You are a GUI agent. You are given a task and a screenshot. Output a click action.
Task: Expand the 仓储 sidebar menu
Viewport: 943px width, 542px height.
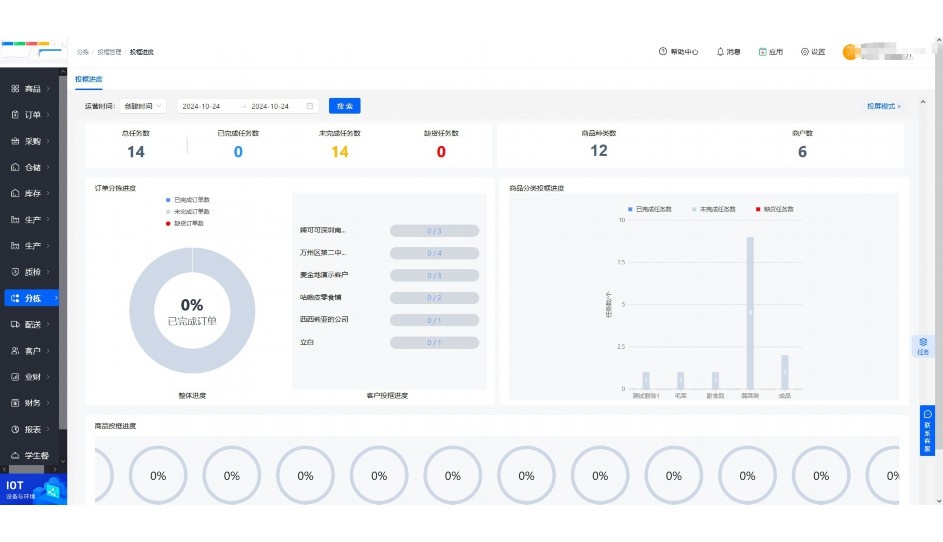(x=30, y=167)
